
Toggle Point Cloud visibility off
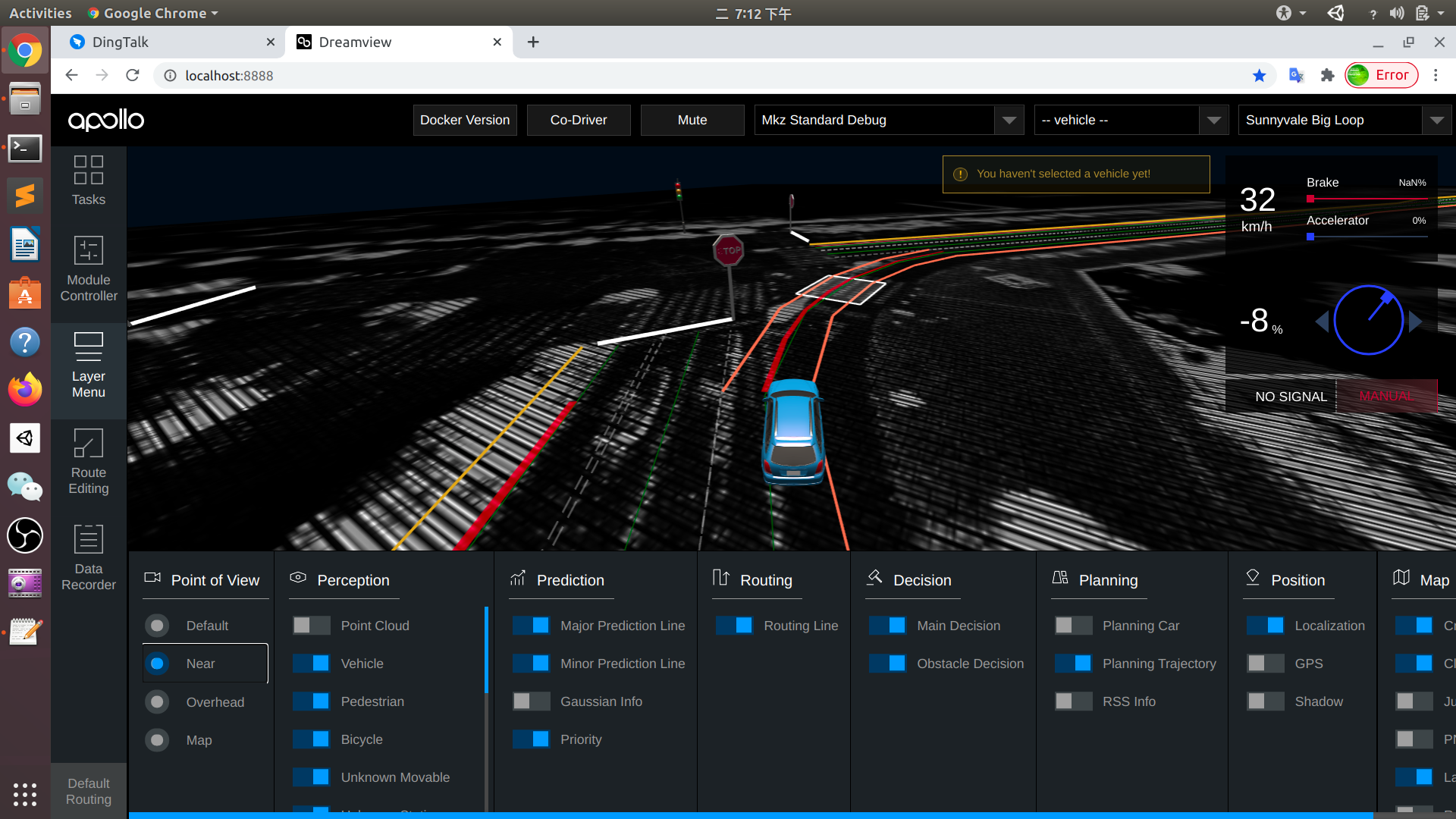310,625
